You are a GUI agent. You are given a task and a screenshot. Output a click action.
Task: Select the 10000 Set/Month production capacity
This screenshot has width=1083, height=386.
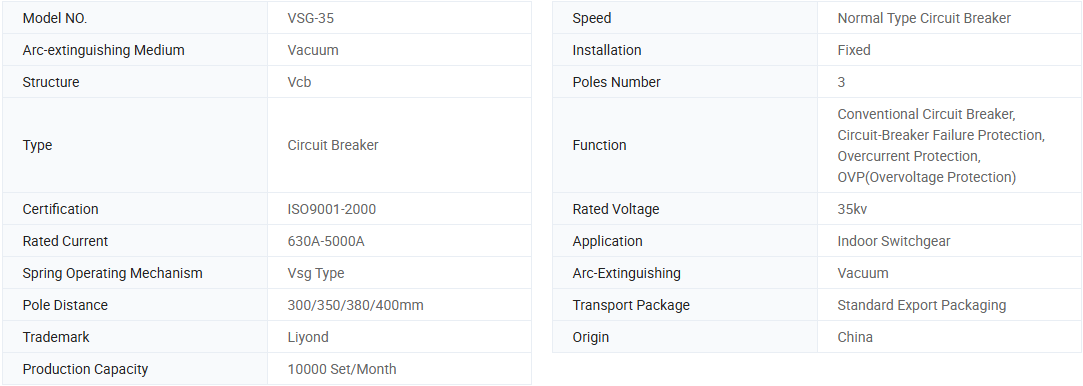[x=342, y=369]
